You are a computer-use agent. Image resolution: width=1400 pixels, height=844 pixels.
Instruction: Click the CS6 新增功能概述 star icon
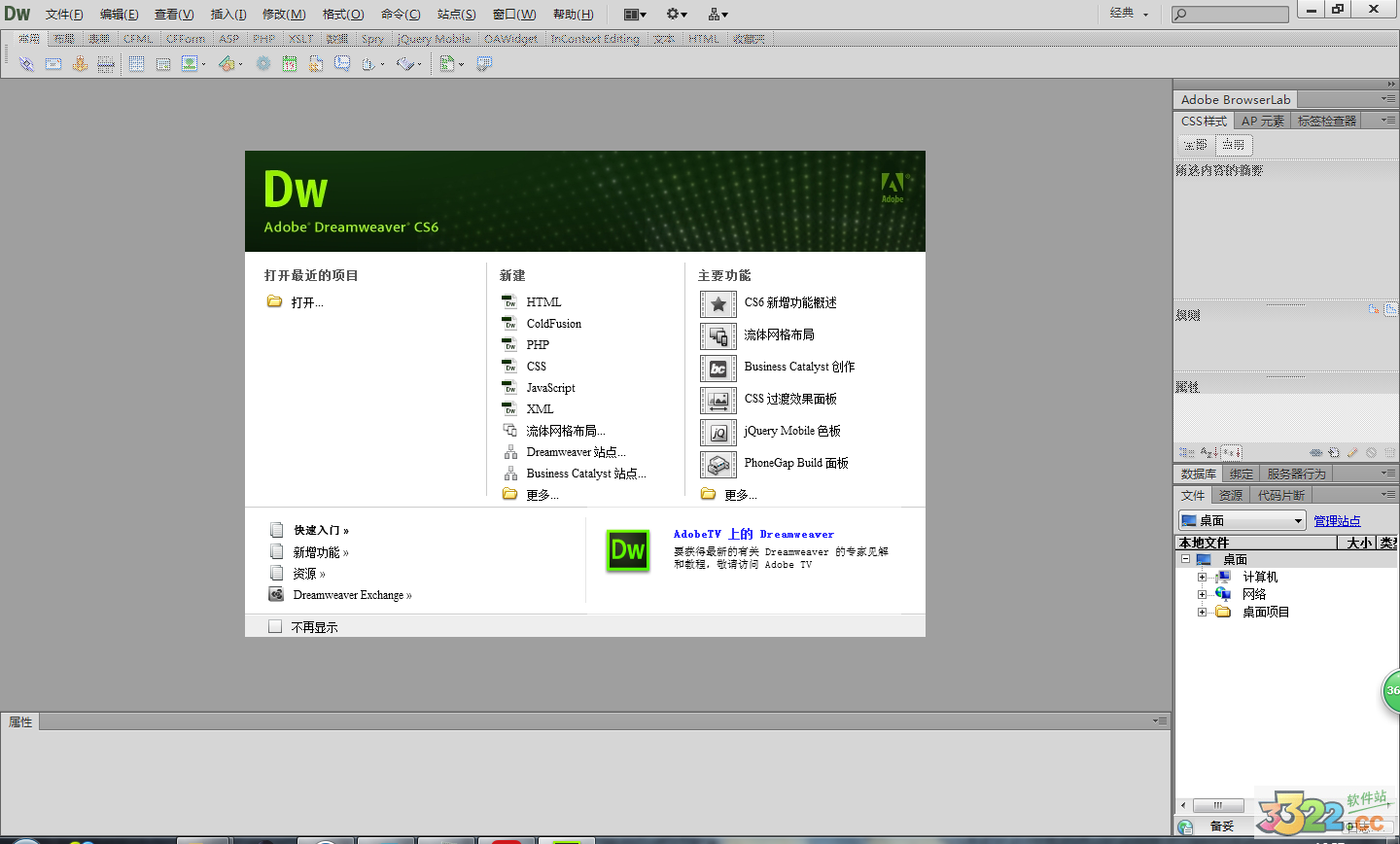click(x=717, y=304)
